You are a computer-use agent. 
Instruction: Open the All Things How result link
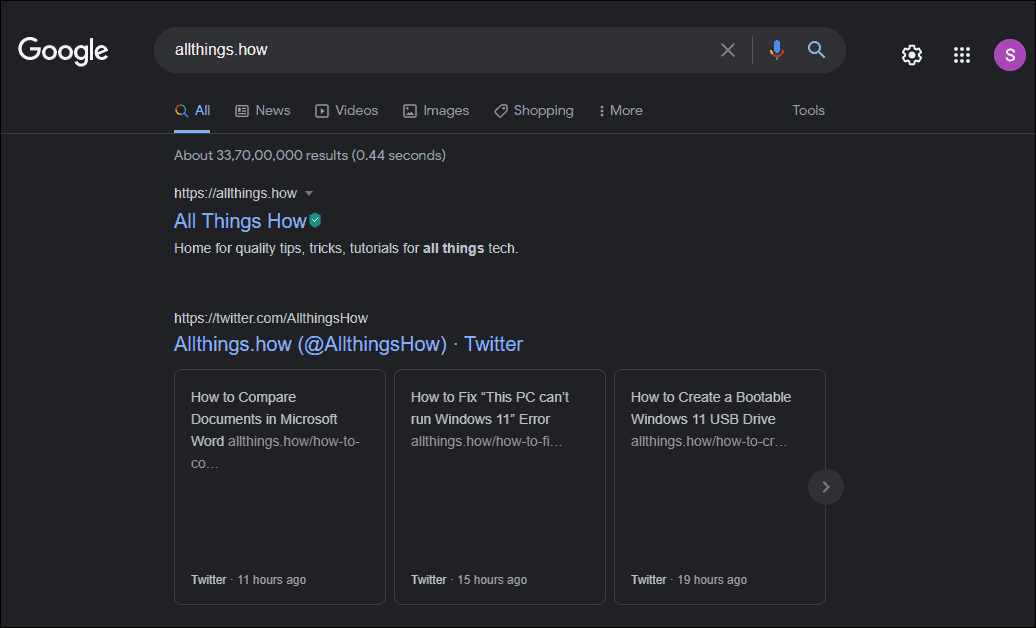[240, 220]
